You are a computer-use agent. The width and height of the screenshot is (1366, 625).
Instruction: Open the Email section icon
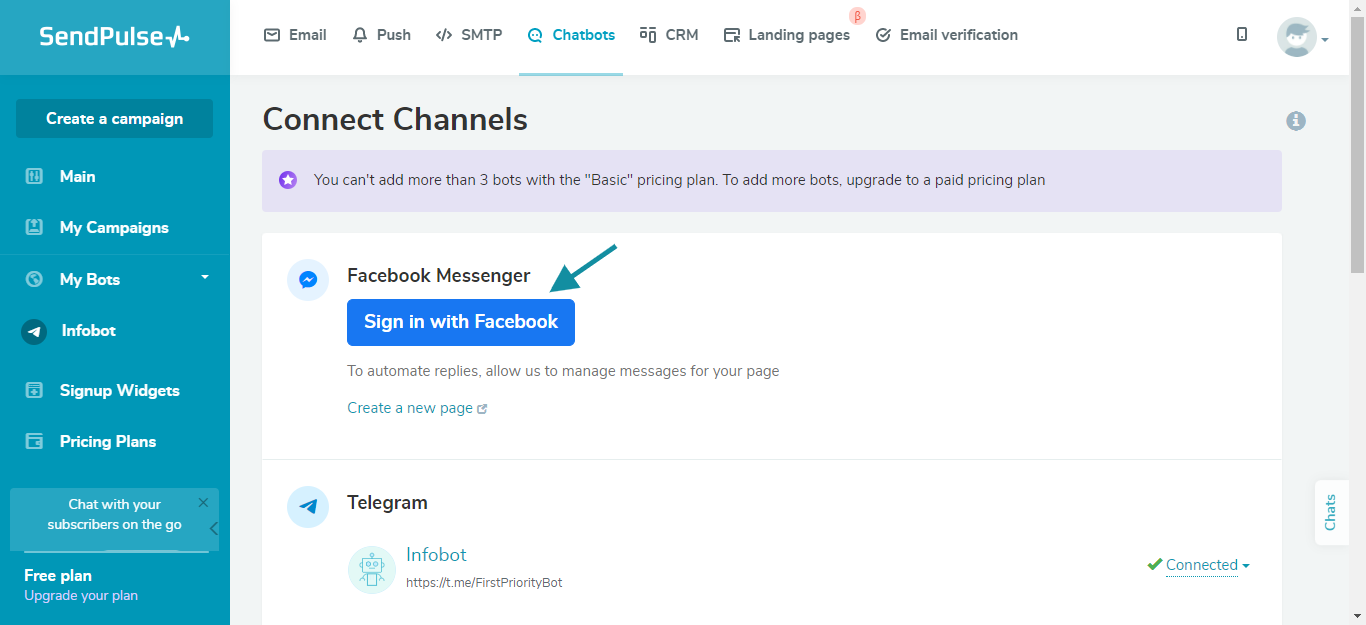click(271, 34)
